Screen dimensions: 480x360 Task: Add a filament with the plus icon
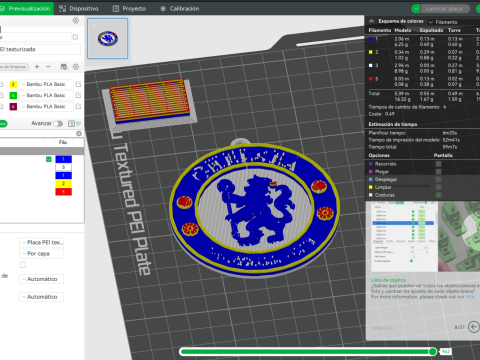37,67
